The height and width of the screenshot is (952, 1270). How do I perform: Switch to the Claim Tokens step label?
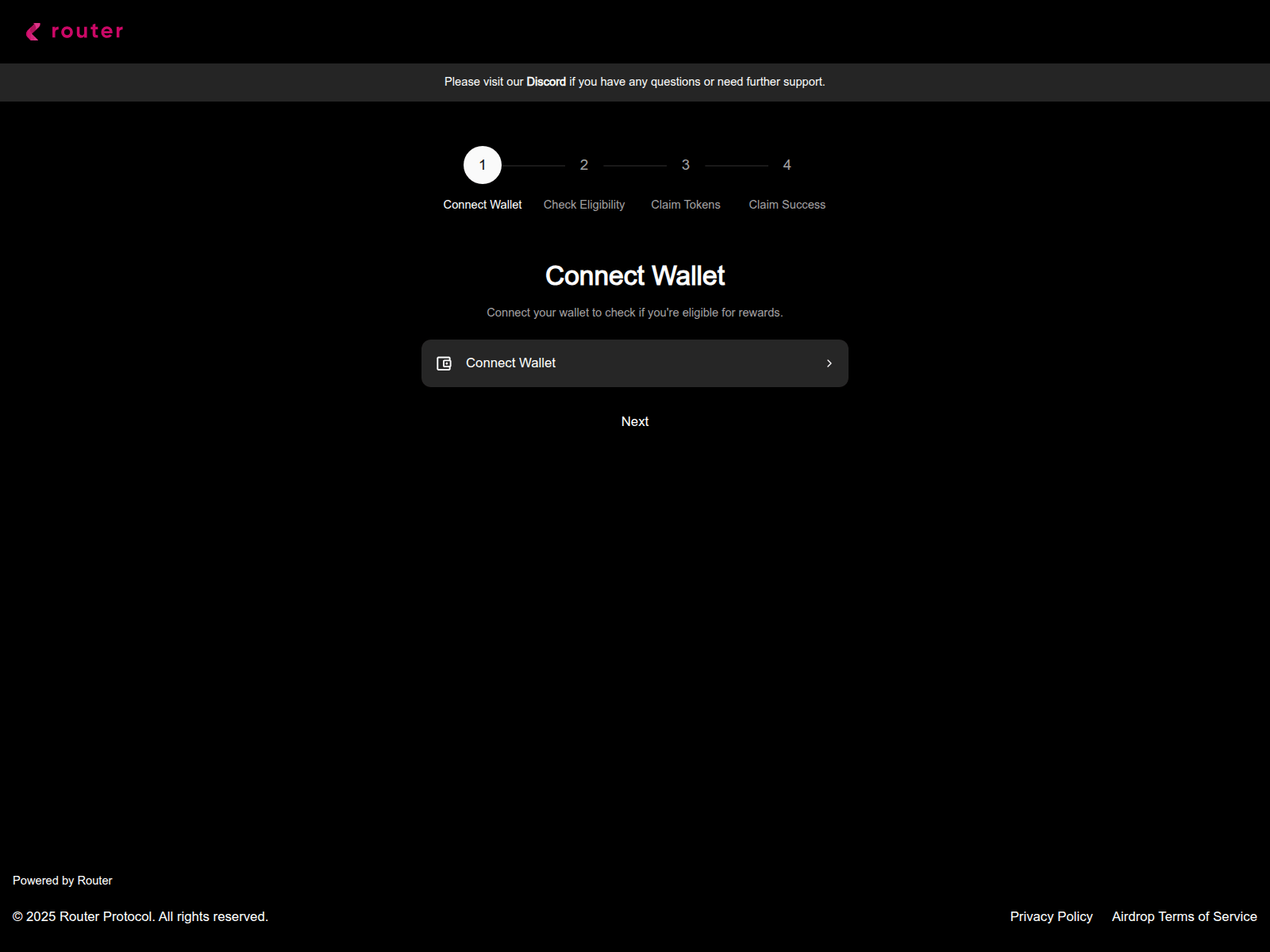tap(685, 204)
